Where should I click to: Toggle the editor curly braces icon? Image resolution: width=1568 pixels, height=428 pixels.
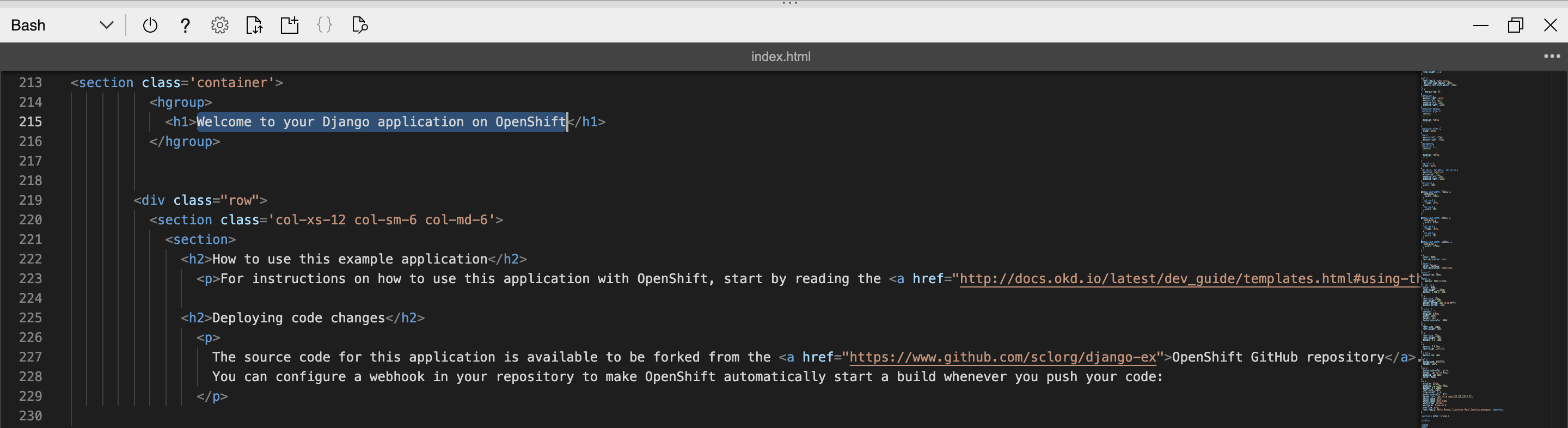[324, 25]
